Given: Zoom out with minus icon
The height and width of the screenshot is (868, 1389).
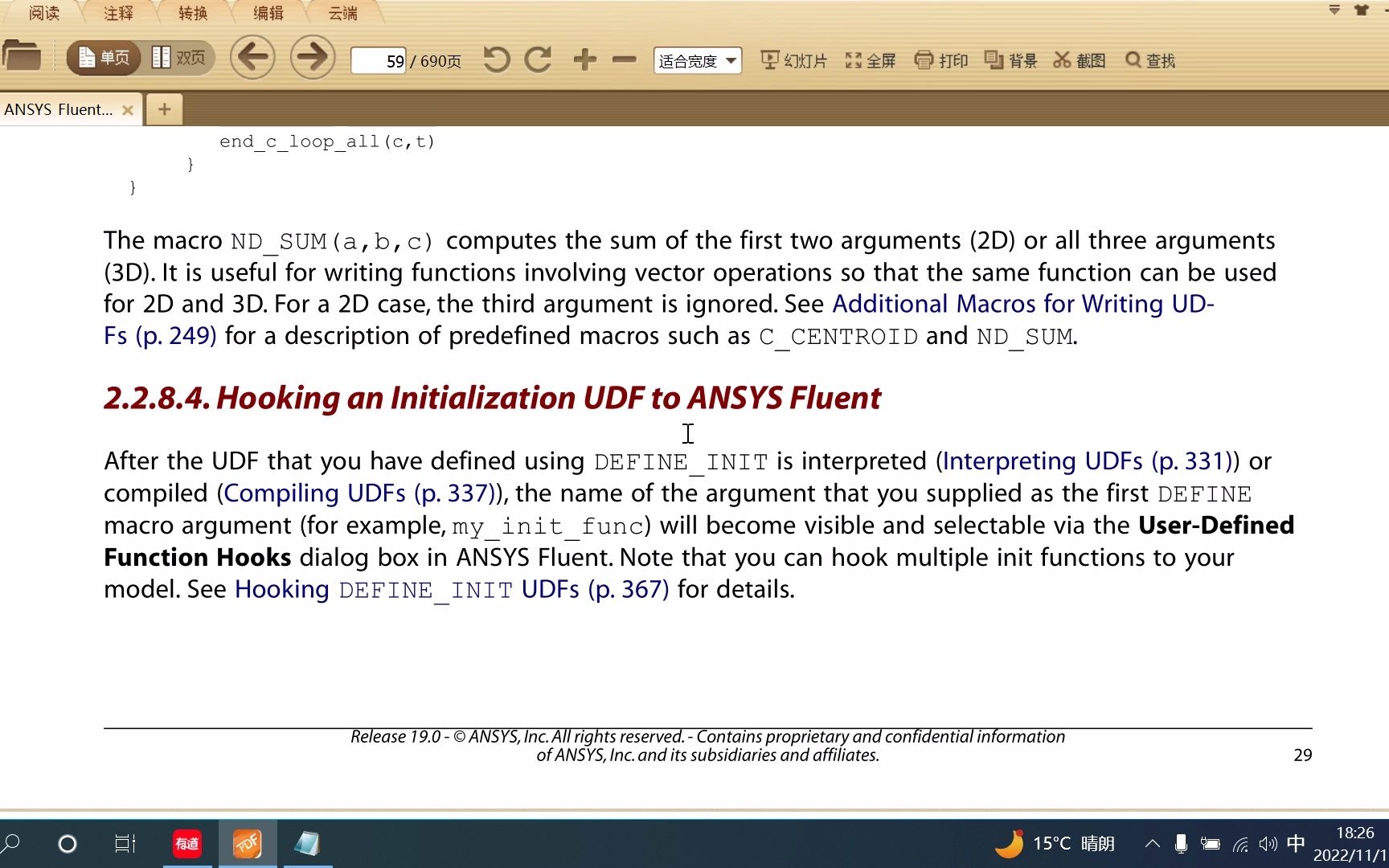Looking at the screenshot, I should (624, 59).
